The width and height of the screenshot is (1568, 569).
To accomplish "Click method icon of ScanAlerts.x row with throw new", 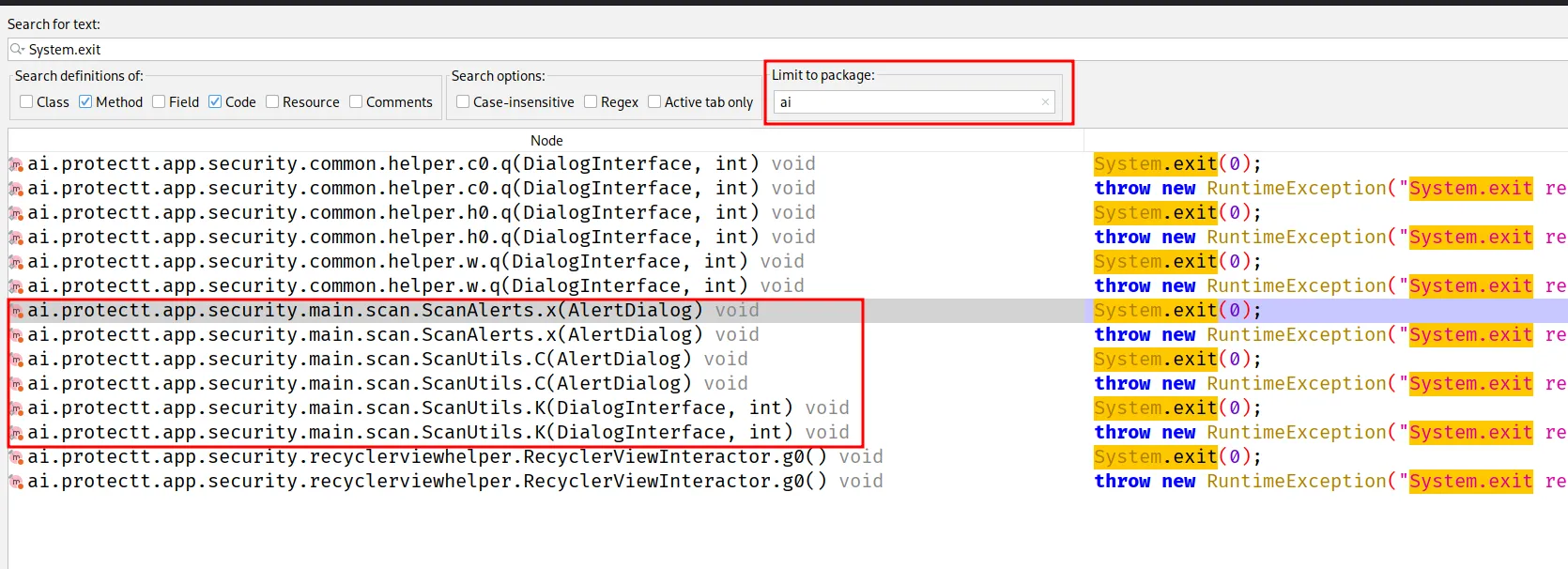I will (x=16, y=335).
